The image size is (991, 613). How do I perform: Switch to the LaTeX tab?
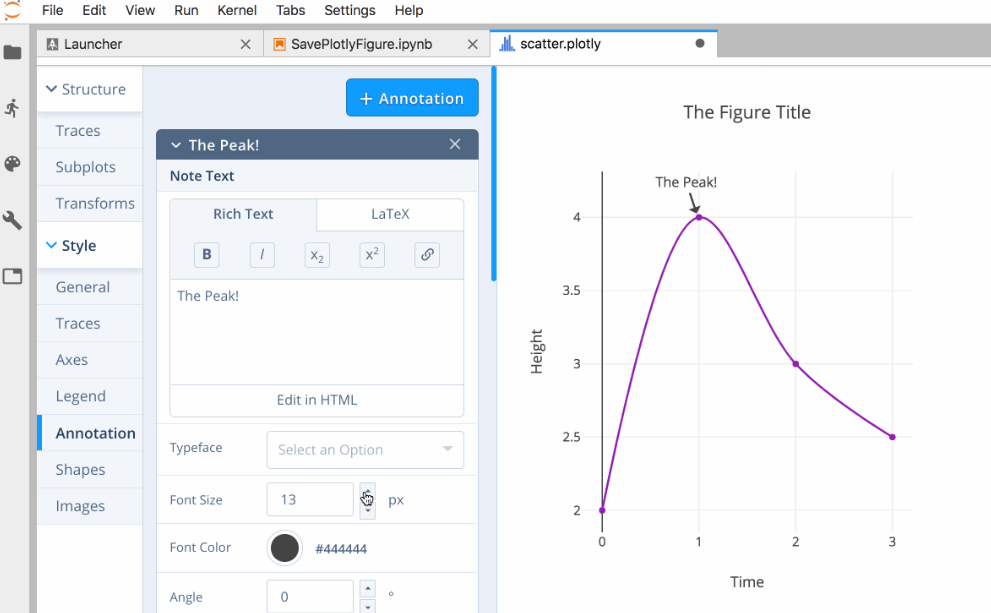390,214
